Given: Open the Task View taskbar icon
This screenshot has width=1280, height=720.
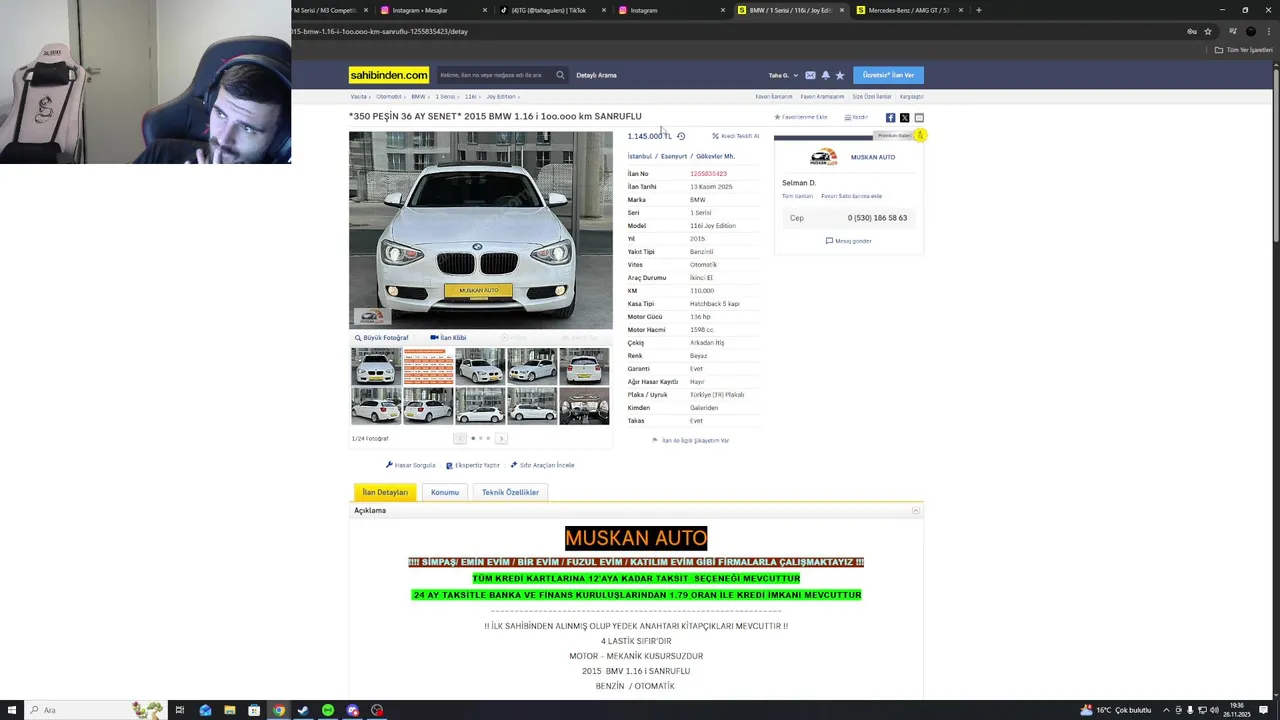Looking at the screenshot, I should point(180,710).
